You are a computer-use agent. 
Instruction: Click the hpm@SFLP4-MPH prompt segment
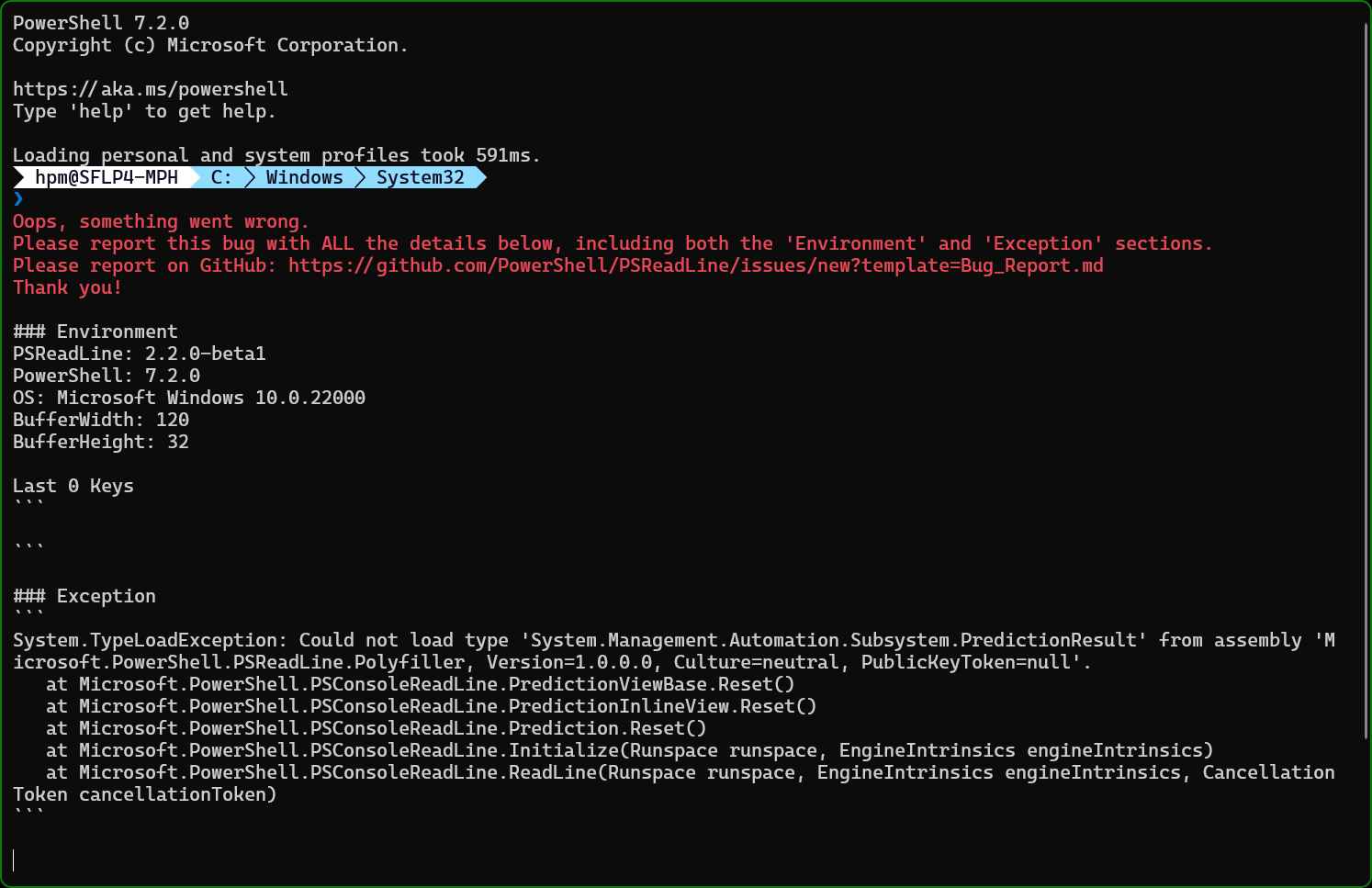click(x=106, y=177)
